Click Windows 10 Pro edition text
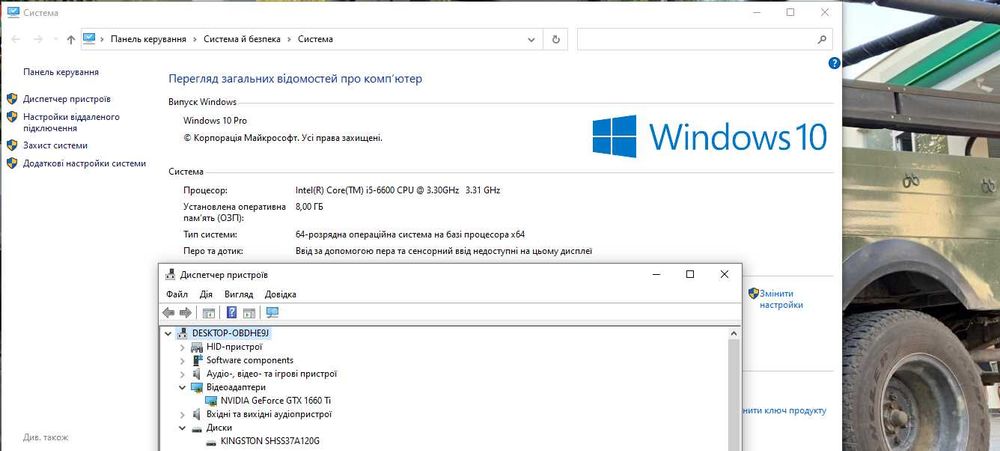The width and height of the screenshot is (1000, 451). [215, 121]
